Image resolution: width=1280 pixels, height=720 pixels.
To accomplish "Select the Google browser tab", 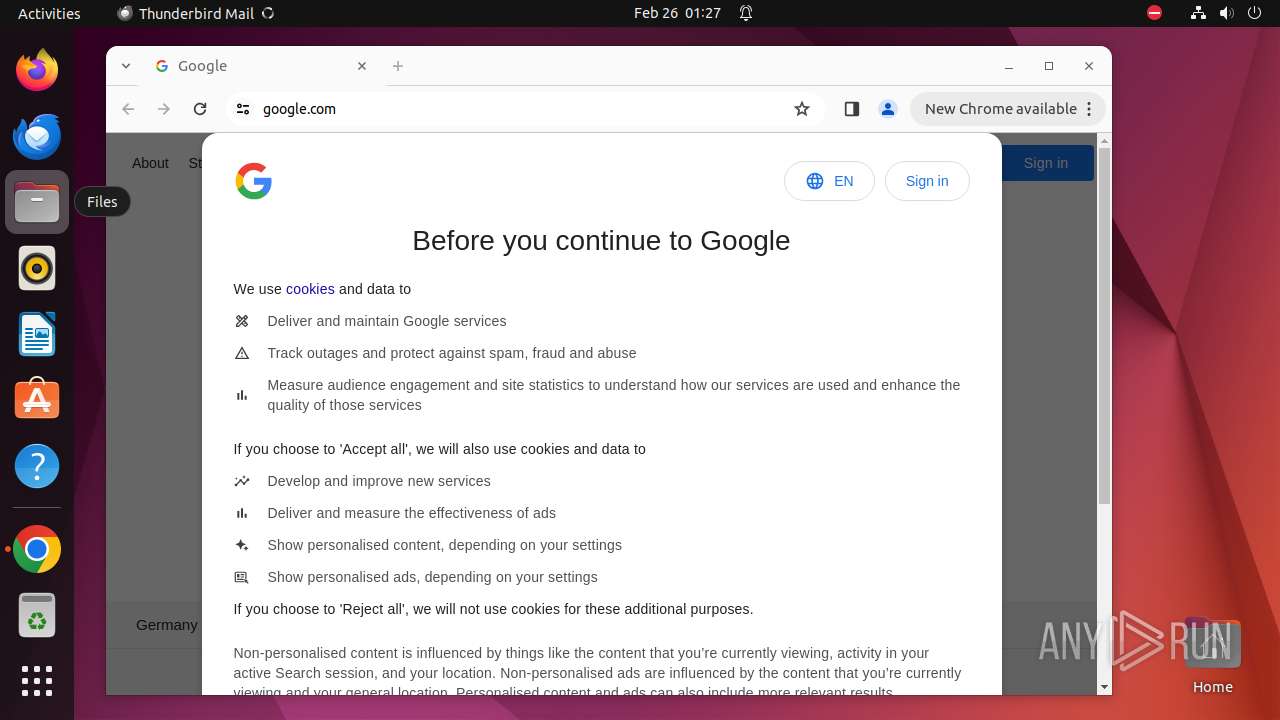I will (260, 66).
